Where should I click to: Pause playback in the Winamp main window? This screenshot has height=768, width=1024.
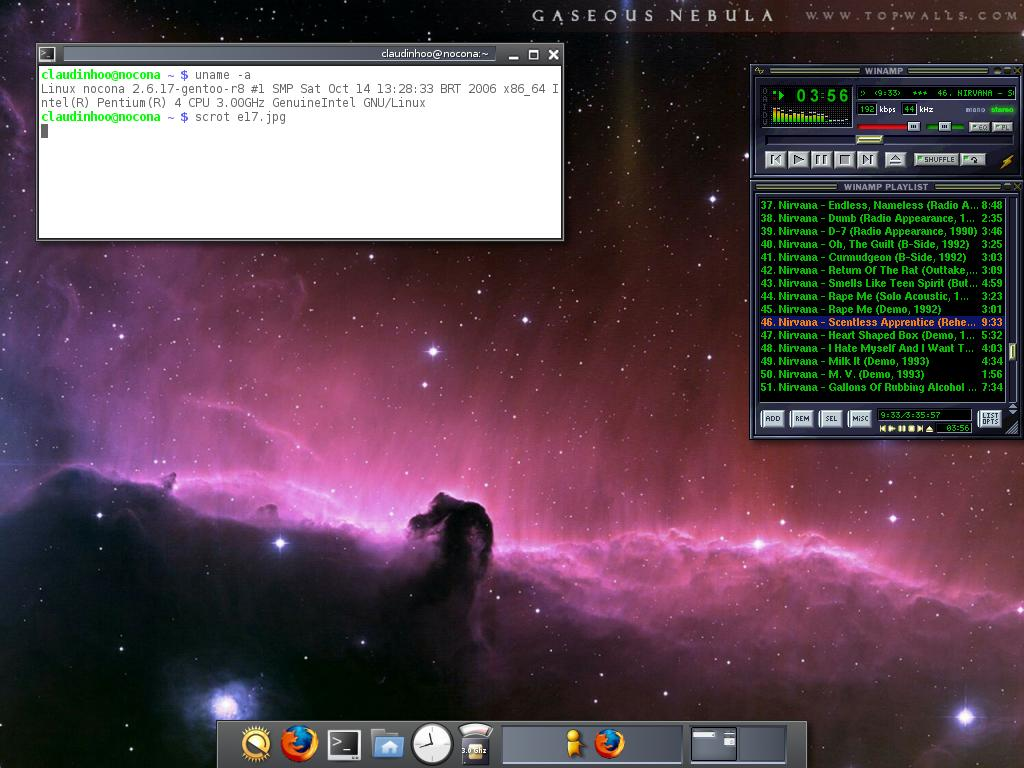click(821, 159)
